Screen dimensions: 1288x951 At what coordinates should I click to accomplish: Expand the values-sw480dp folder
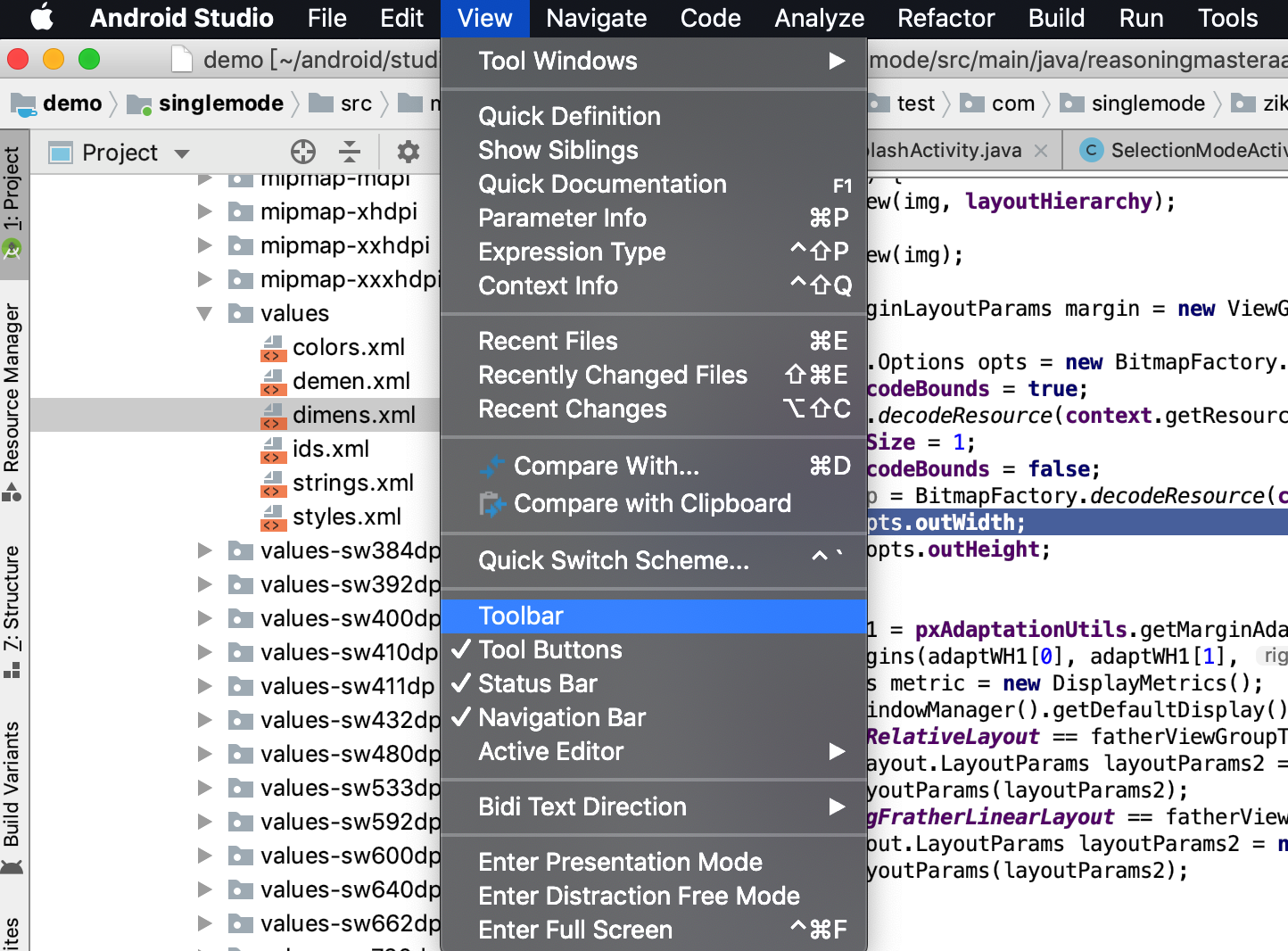[x=205, y=754]
